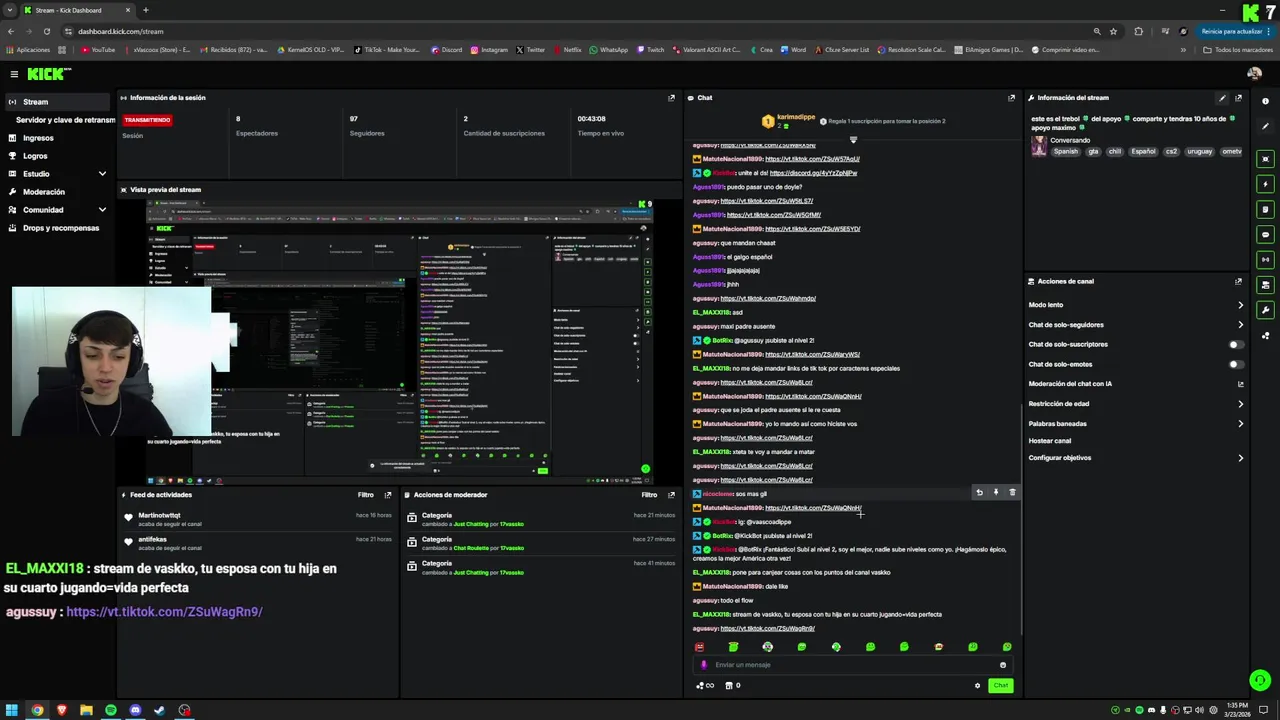Open Spotify from taskbar
This screenshot has width=1280, height=720.
111,710
